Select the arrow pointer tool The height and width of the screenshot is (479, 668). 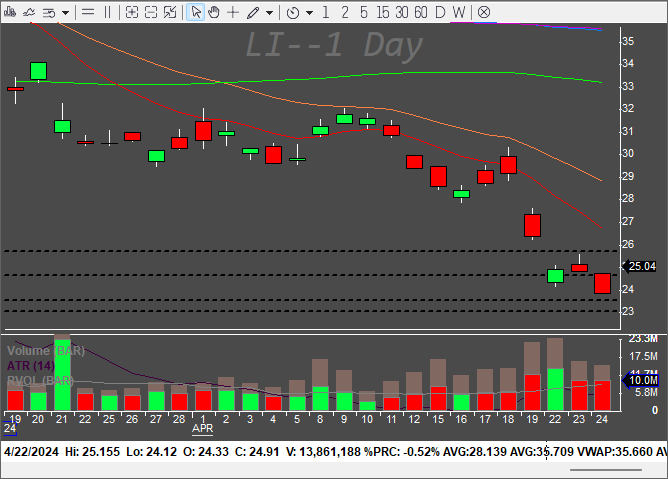196,12
